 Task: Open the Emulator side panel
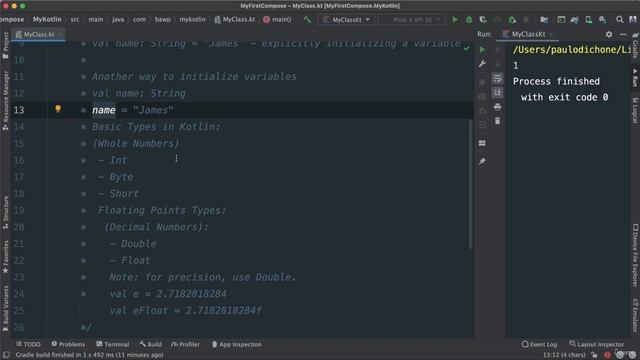click(635, 315)
